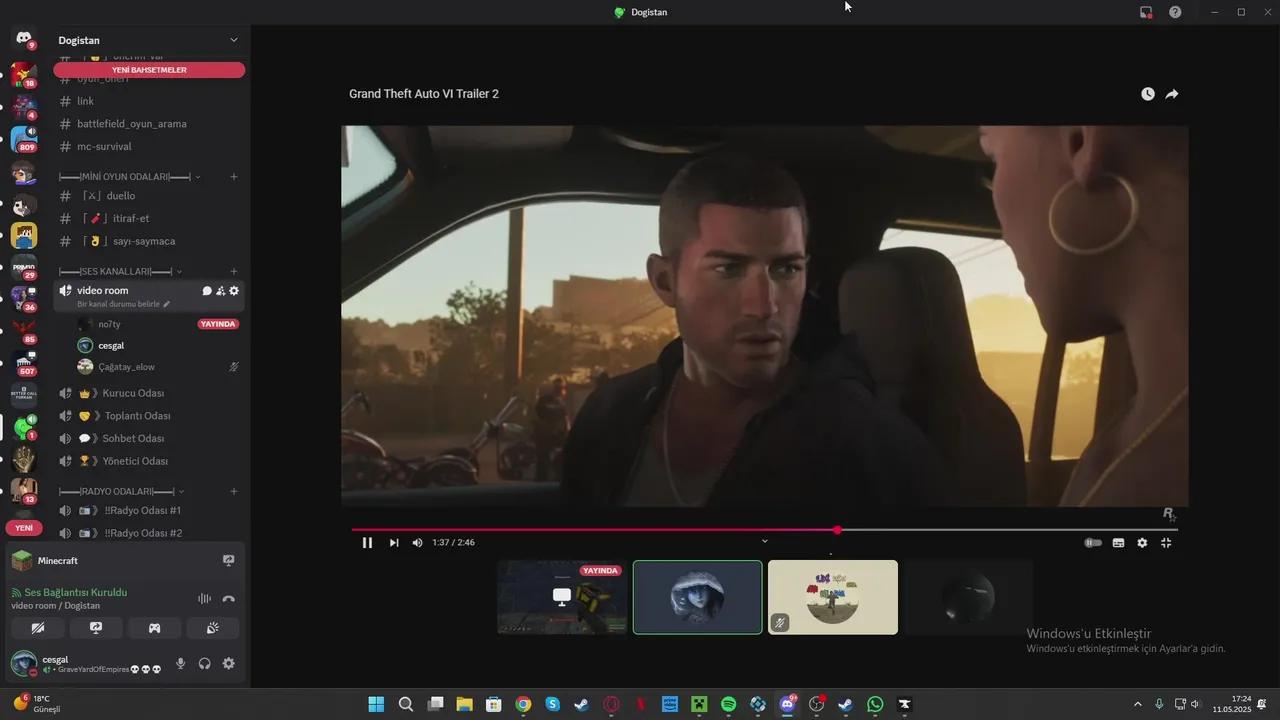Select cesgal's highlighted avatar tile

(x=698, y=597)
